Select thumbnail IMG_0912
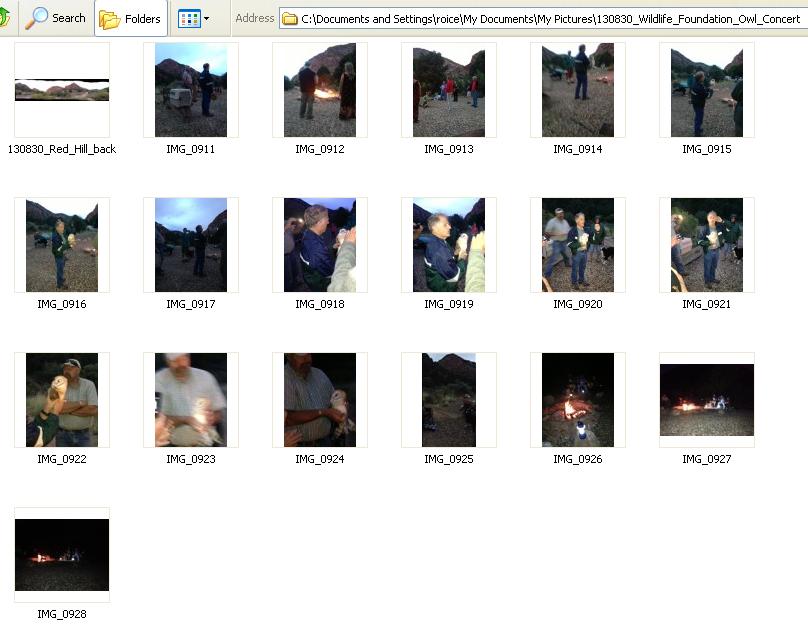The height and width of the screenshot is (638, 808). pos(320,90)
